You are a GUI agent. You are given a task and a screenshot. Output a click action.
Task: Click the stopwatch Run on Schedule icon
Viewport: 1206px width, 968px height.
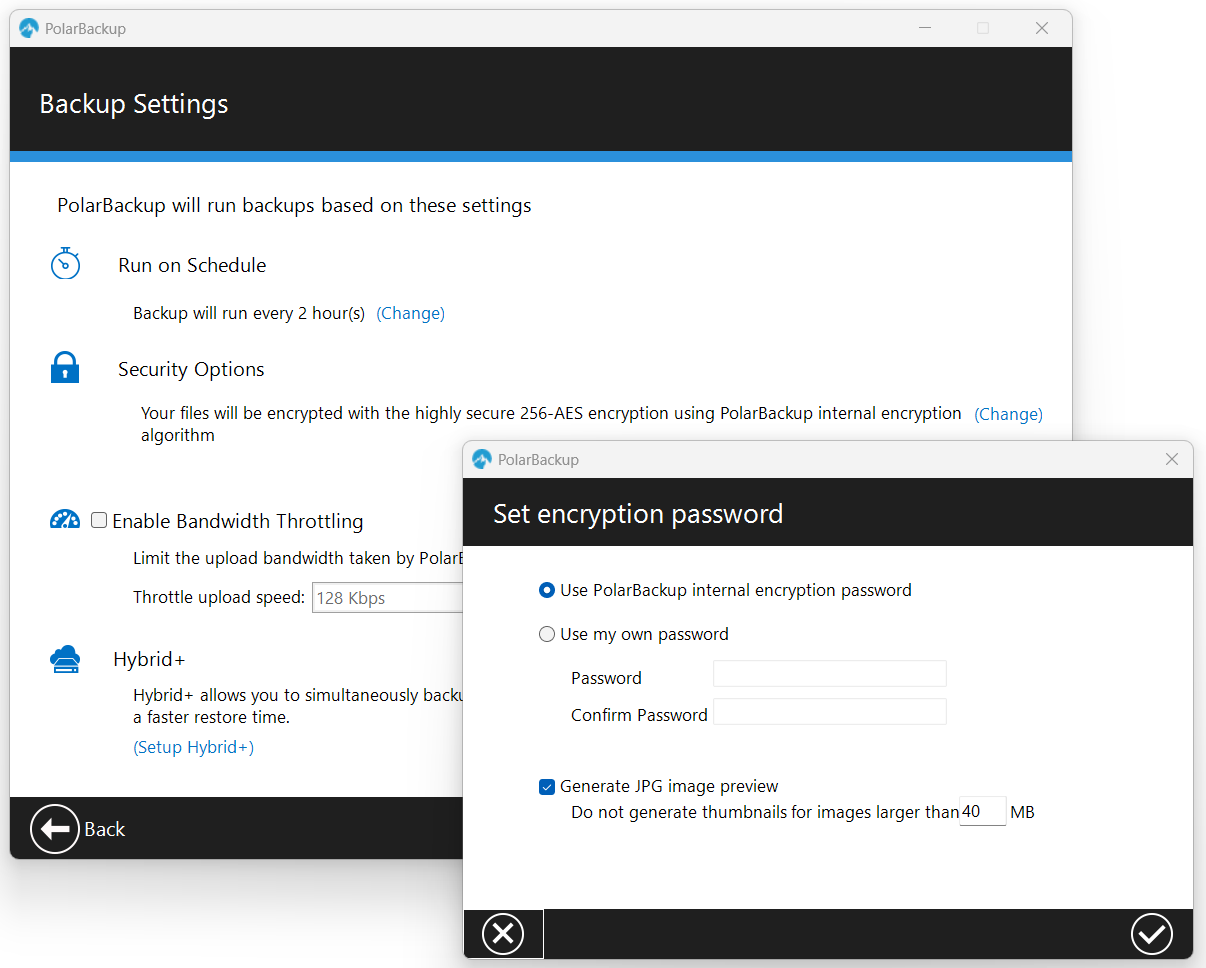tap(65, 264)
